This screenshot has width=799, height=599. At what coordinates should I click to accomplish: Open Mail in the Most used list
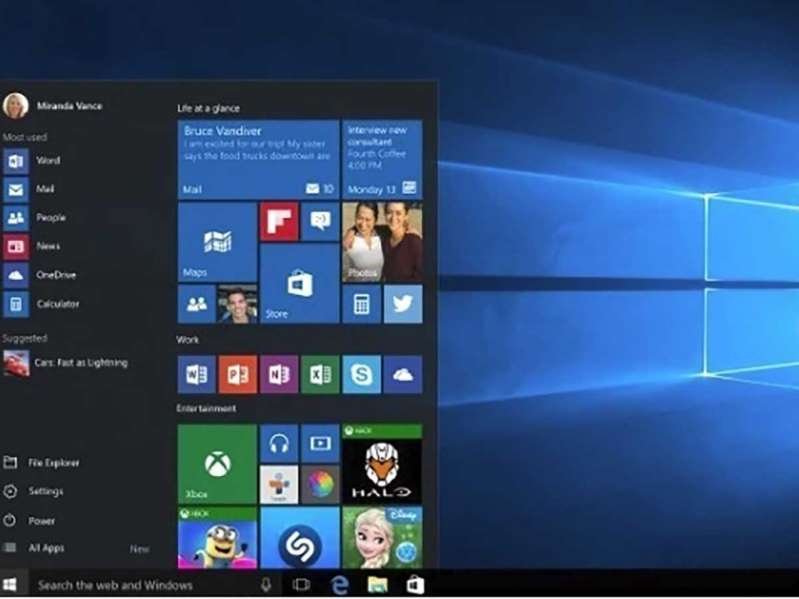tap(29, 189)
